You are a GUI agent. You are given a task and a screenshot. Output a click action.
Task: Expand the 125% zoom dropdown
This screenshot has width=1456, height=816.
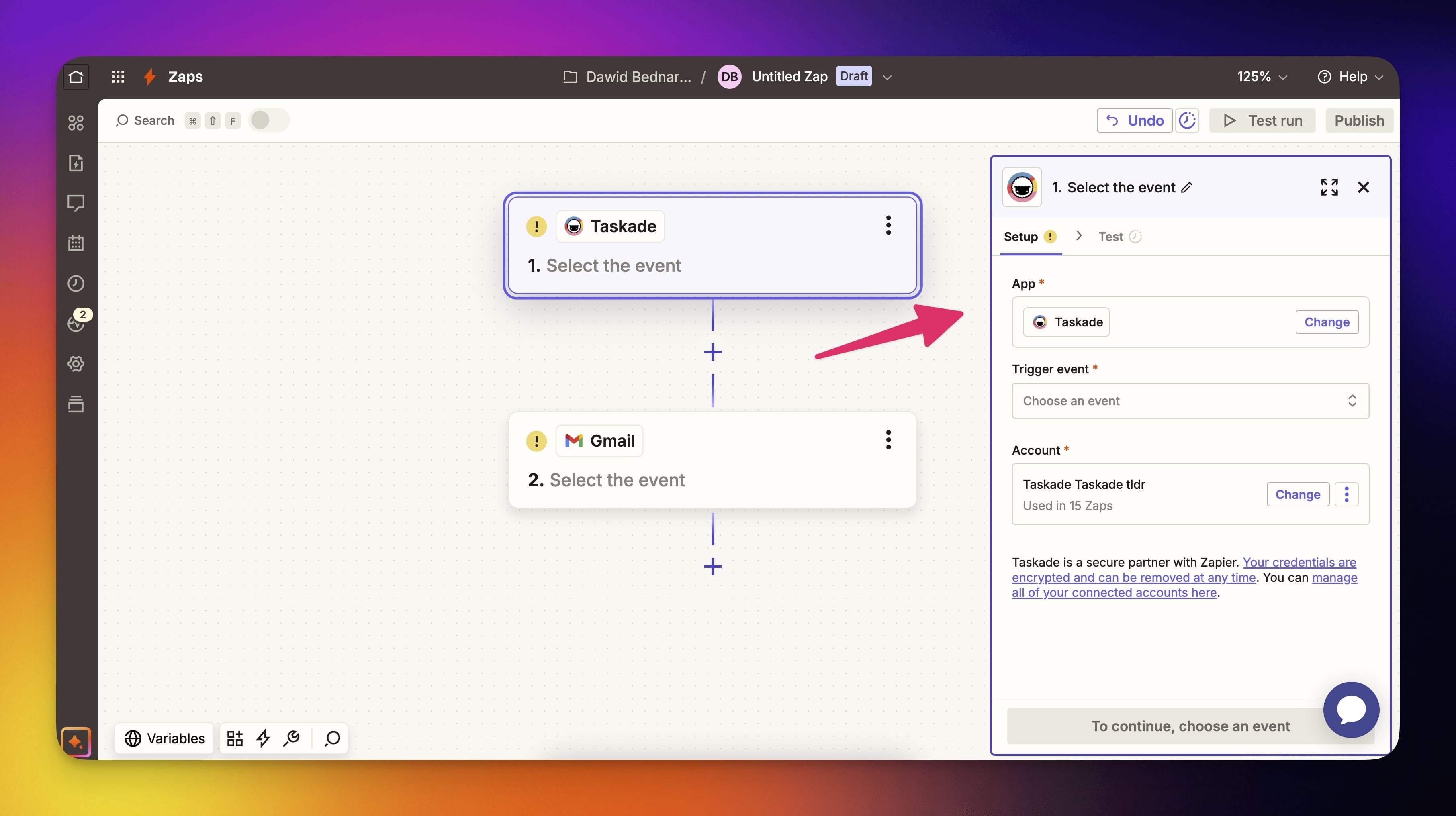(x=1262, y=77)
